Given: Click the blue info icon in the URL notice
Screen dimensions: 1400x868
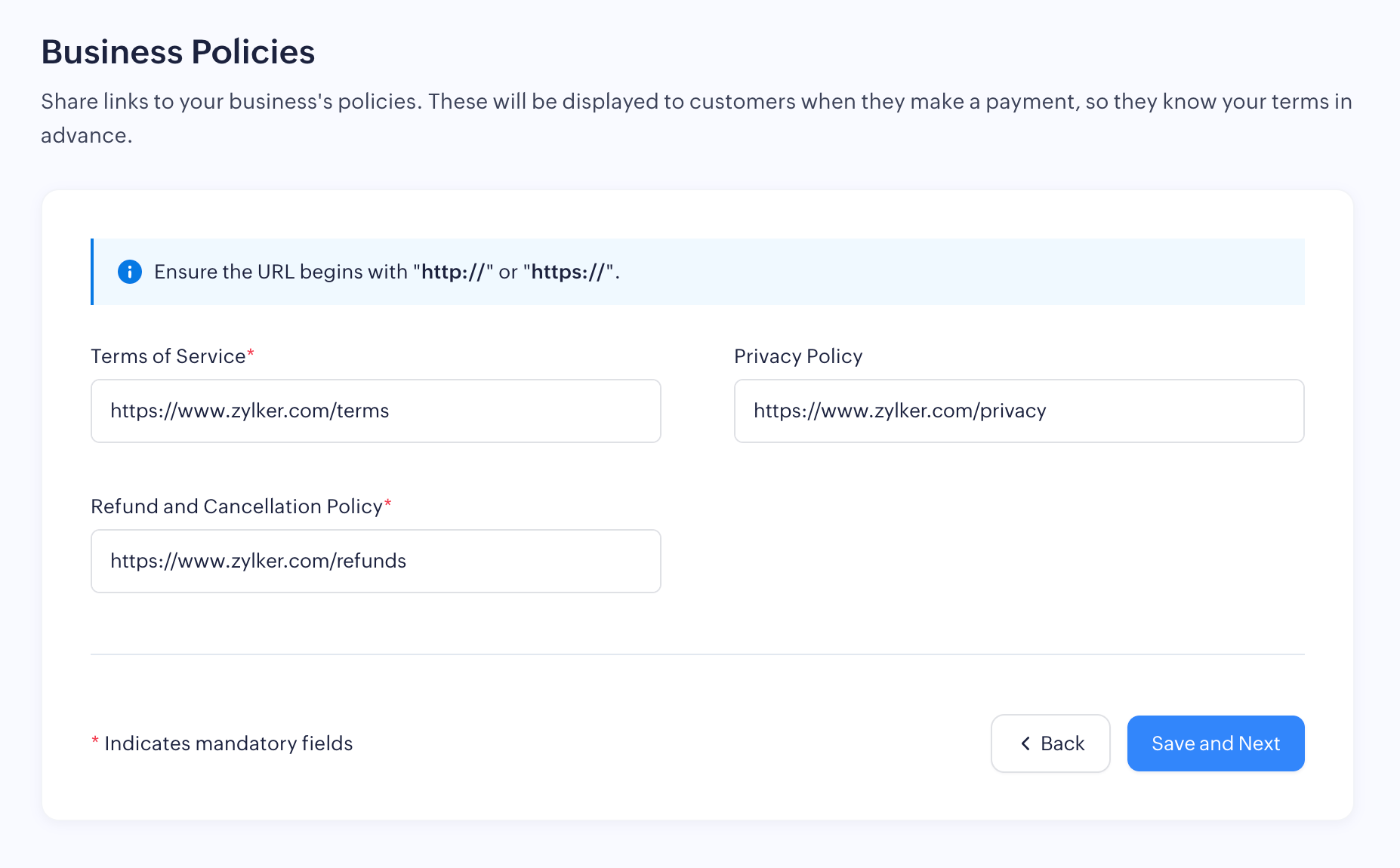Looking at the screenshot, I should [x=130, y=272].
